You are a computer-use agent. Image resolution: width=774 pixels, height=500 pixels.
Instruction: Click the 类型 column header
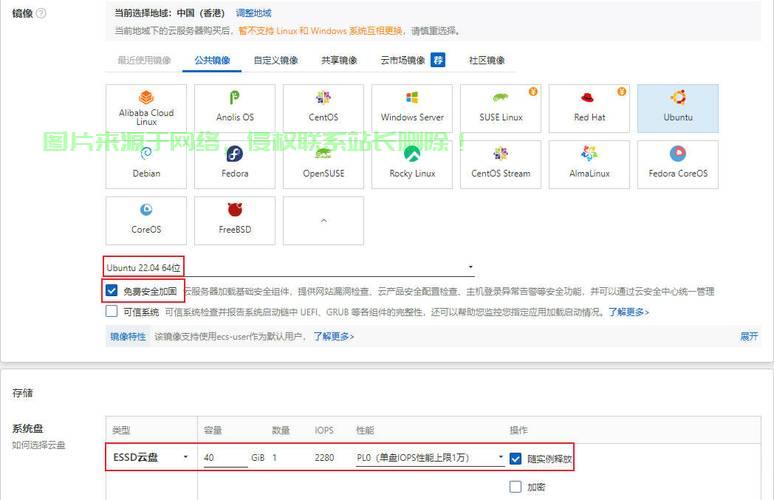(x=121, y=430)
